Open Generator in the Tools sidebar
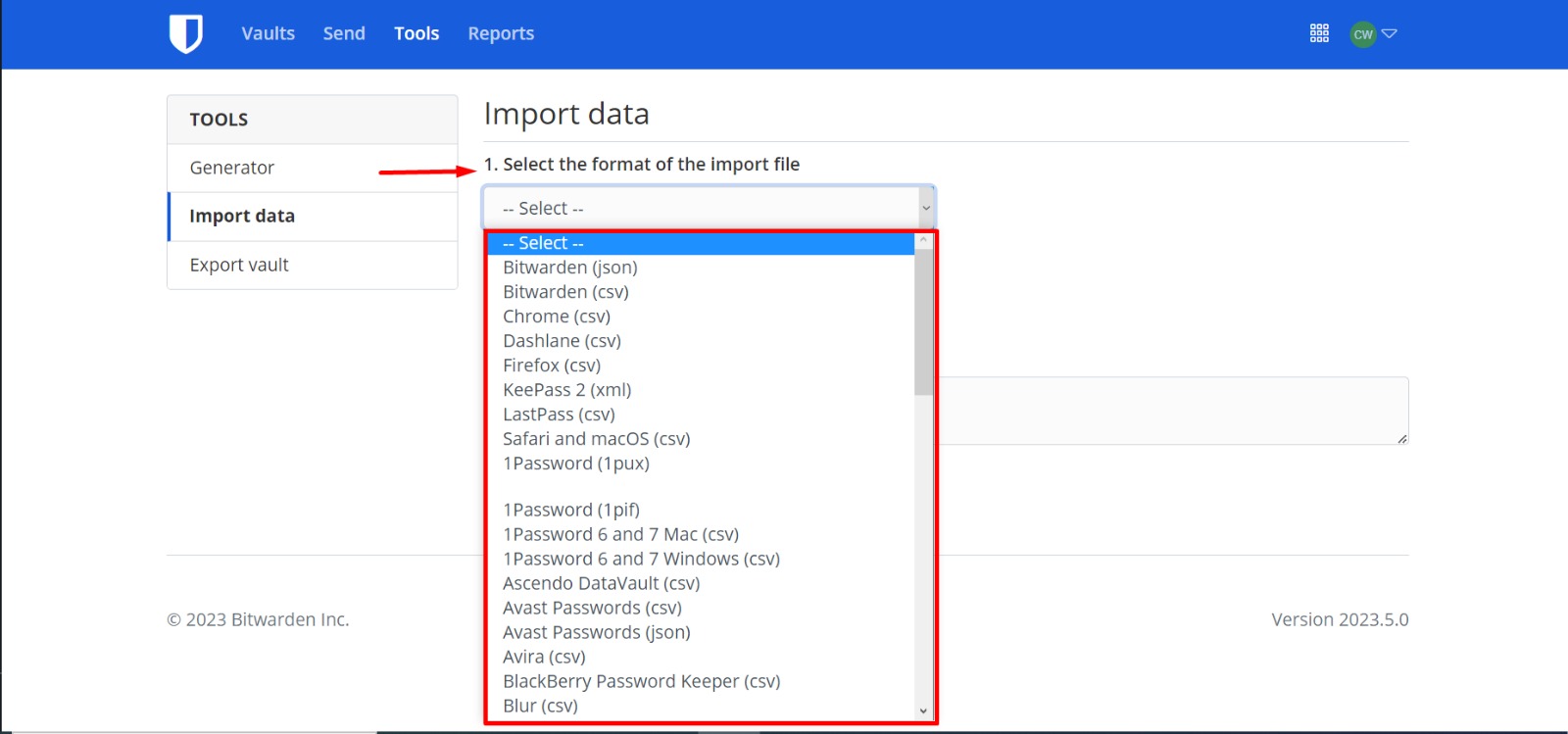The image size is (1568, 734). pyautogui.click(x=313, y=168)
